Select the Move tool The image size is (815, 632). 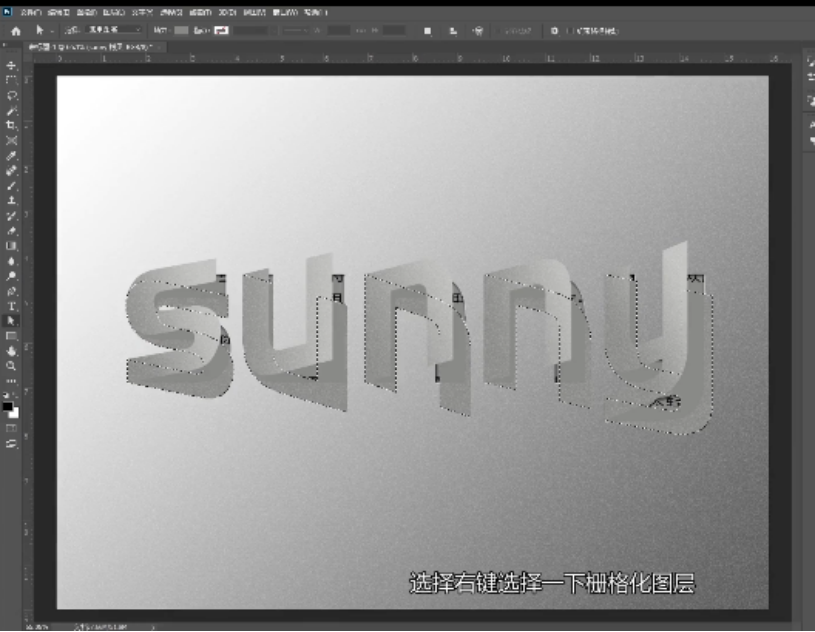[x=12, y=65]
